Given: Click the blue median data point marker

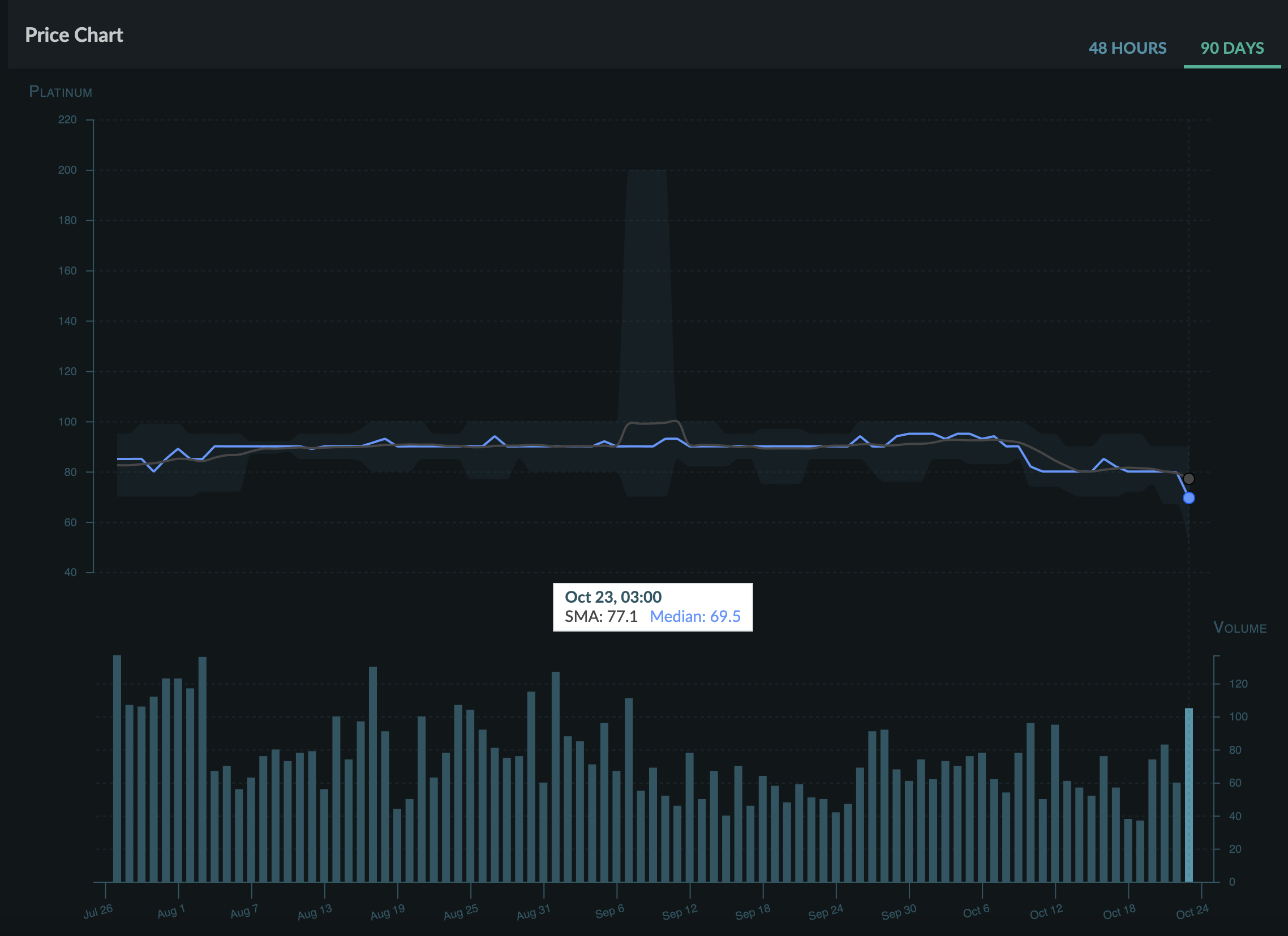Looking at the screenshot, I should pos(1188,498).
